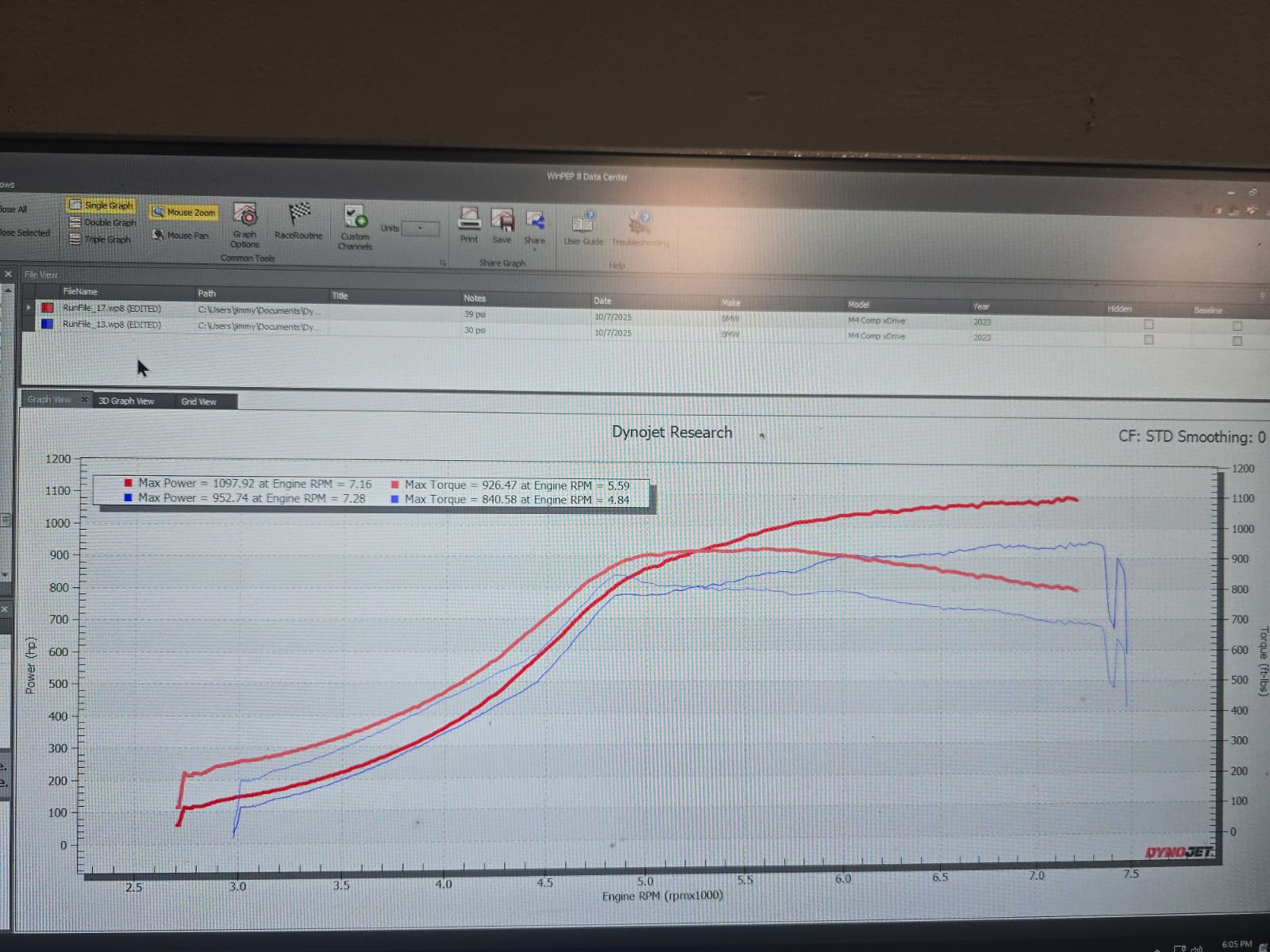Screen dimensions: 1270x952
Task: Expand the RunFile_17 row arrow
Action: 29,307
